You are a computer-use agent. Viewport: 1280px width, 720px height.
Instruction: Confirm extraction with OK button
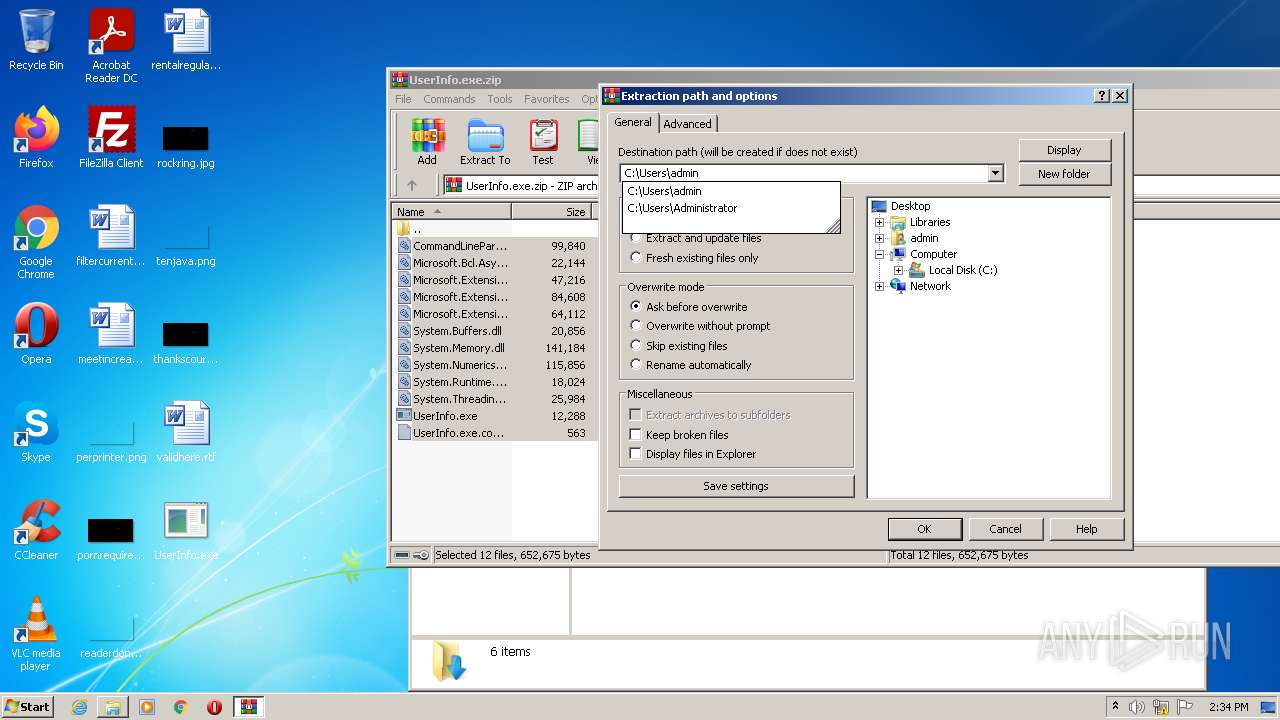[924, 529]
